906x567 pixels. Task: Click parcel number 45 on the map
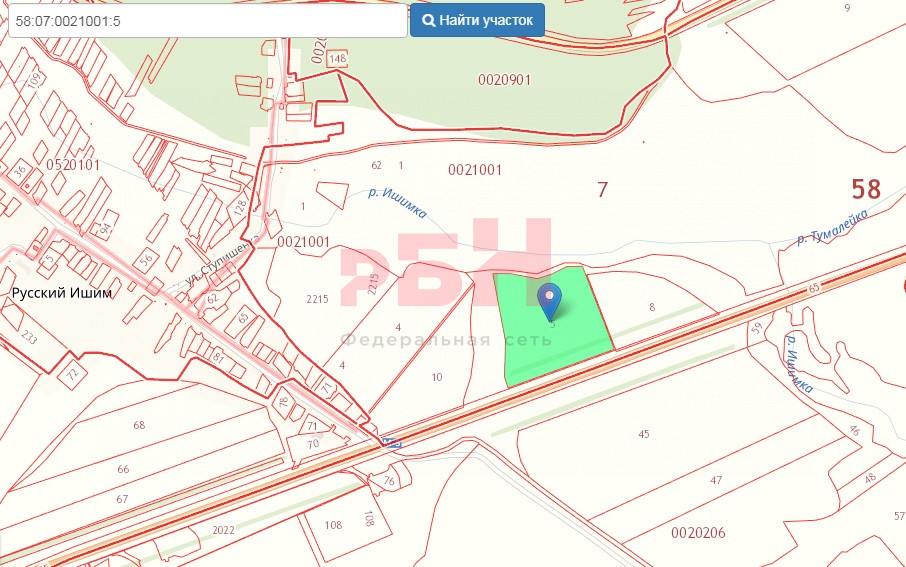coord(644,434)
